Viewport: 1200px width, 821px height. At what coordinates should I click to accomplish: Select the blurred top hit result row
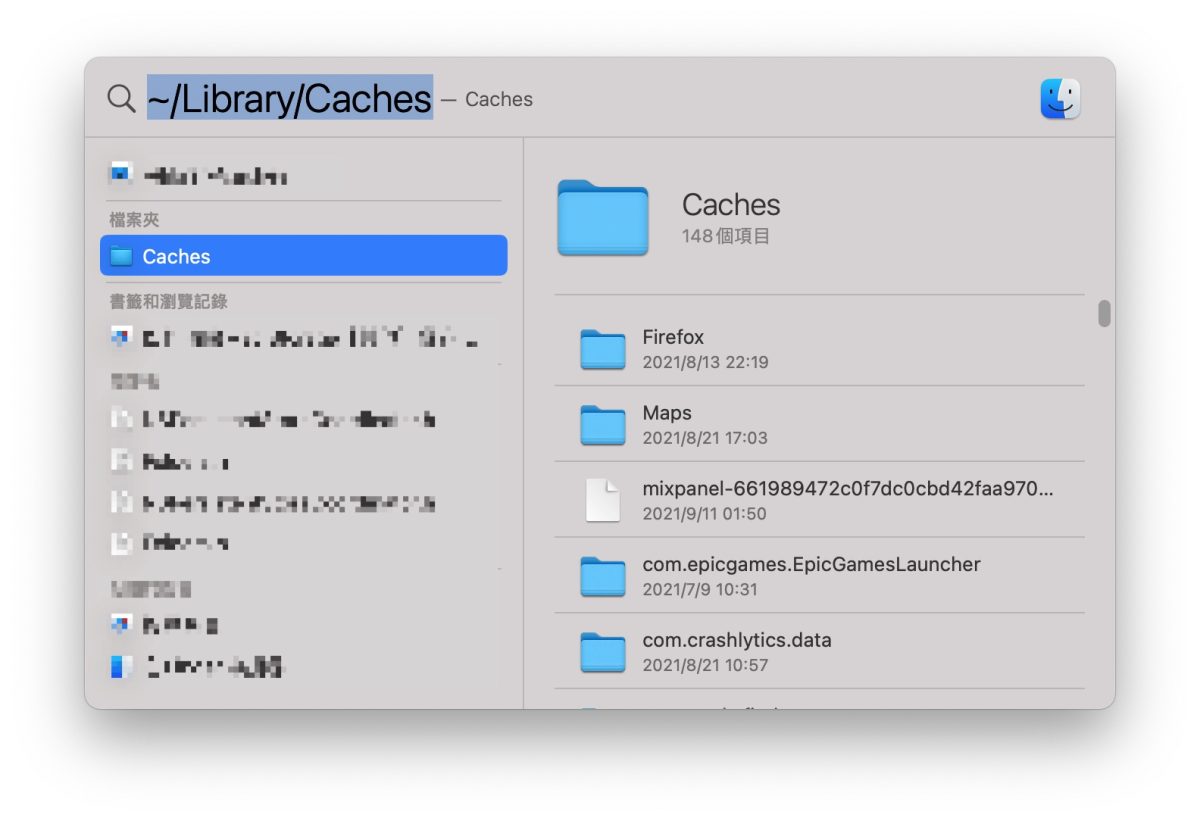(x=304, y=176)
